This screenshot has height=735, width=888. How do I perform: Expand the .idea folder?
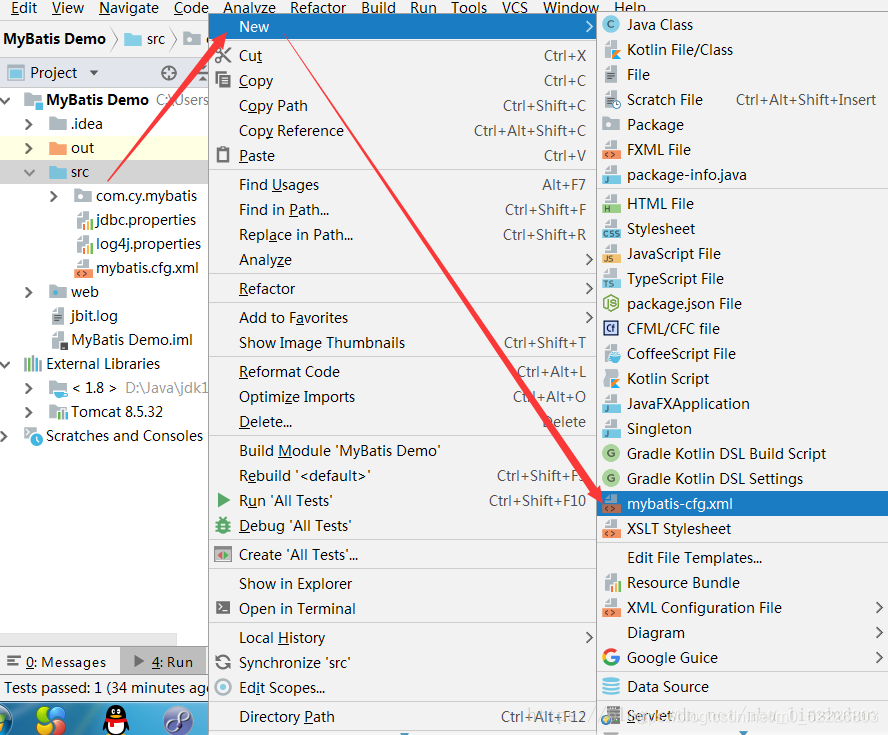click(x=29, y=124)
